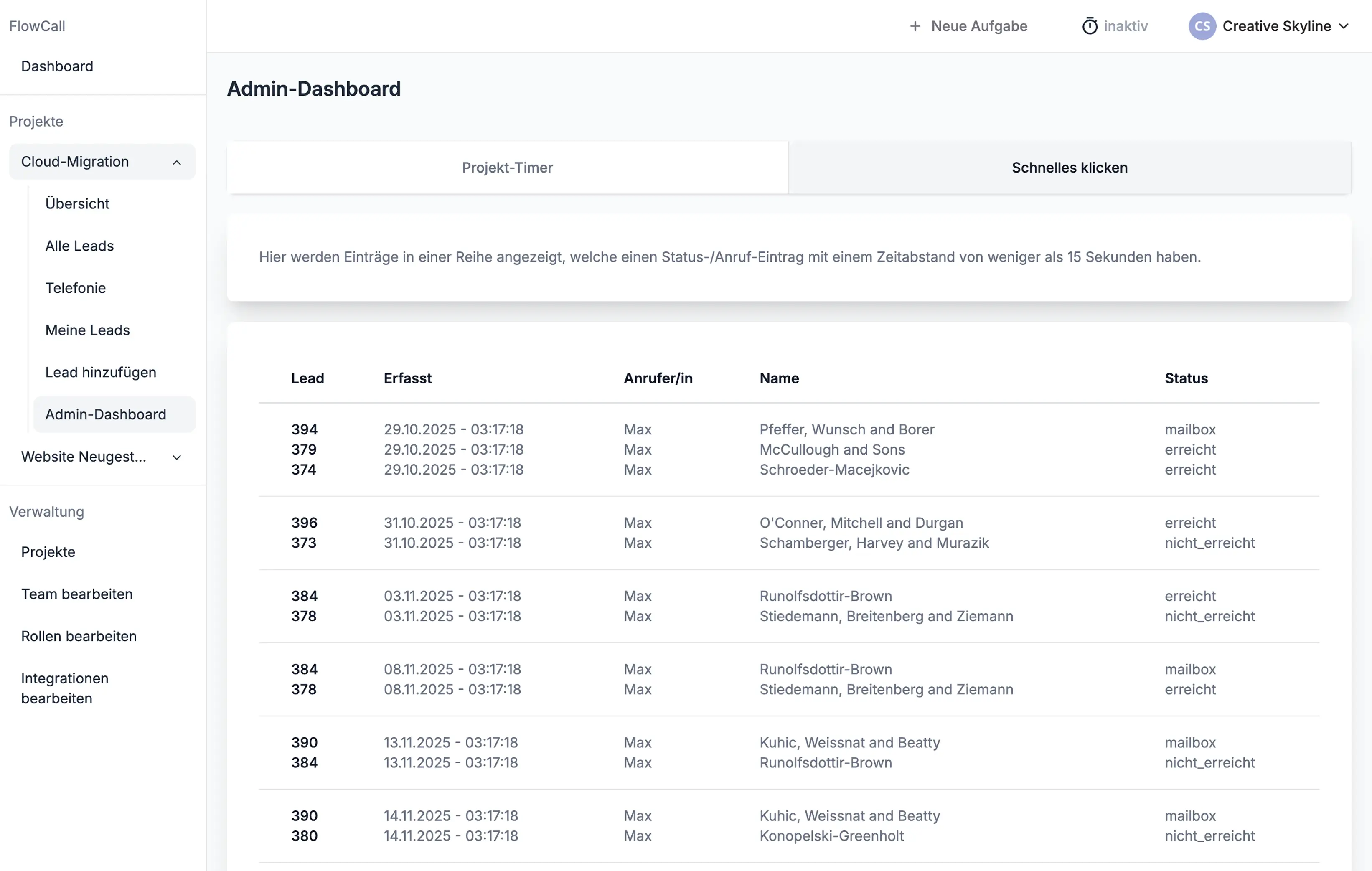Go to Übersicht in Cloud-Migration
The height and width of the screenshot is (871, 1372).
[x=77, y=203]
